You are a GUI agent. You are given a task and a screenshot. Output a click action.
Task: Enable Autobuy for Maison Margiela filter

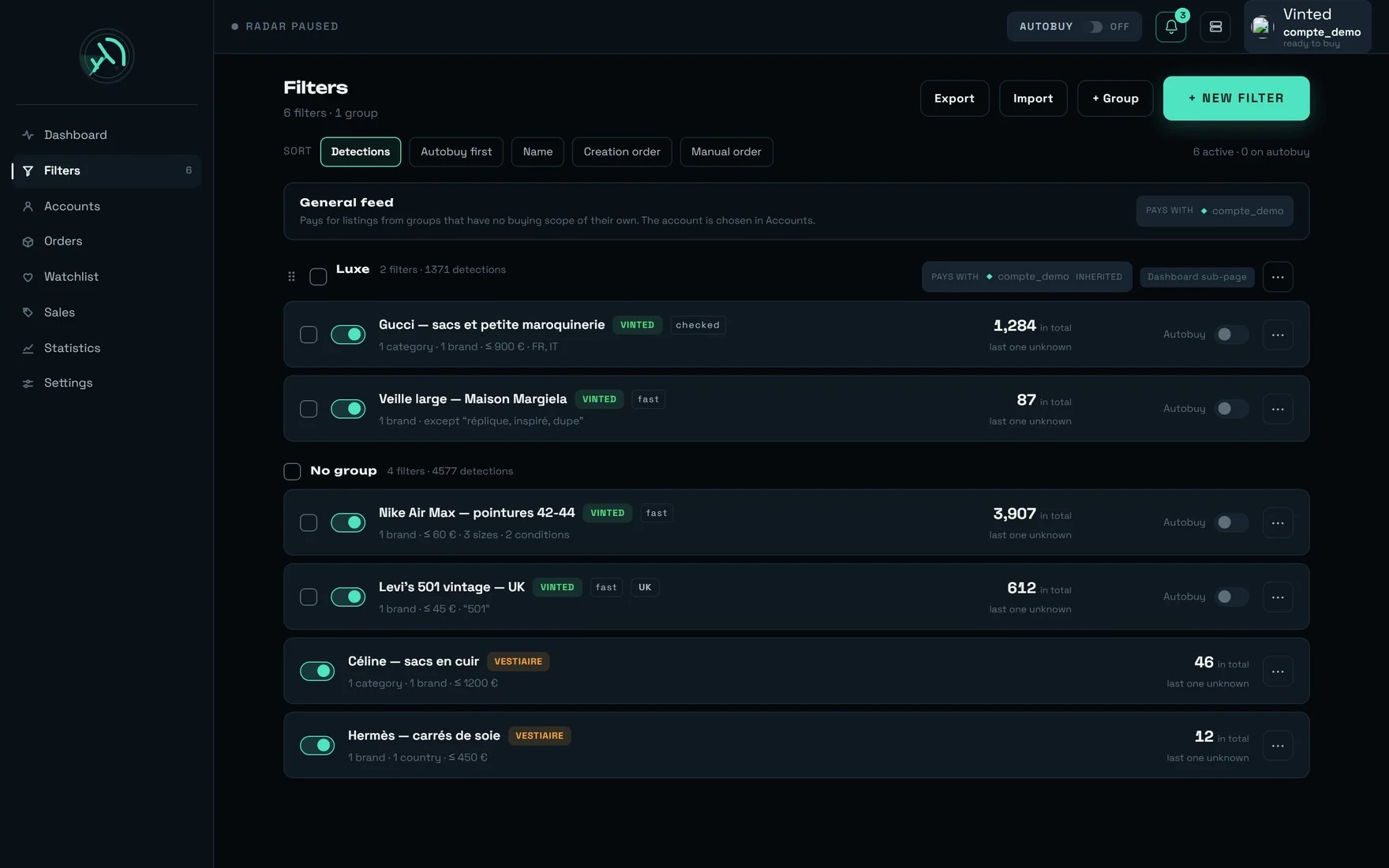[x=1231, y=409]
